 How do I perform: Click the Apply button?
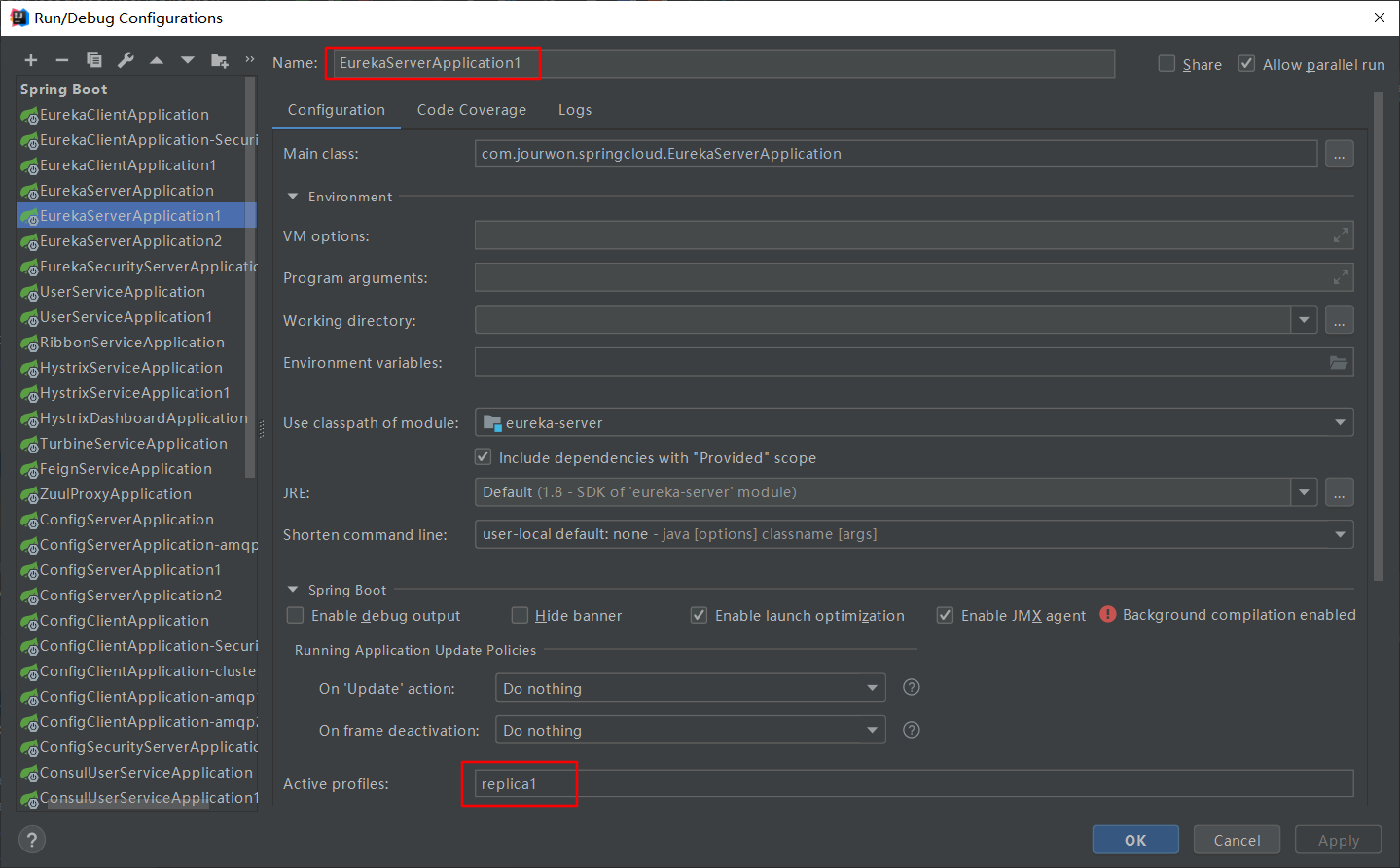point(1339,840)
